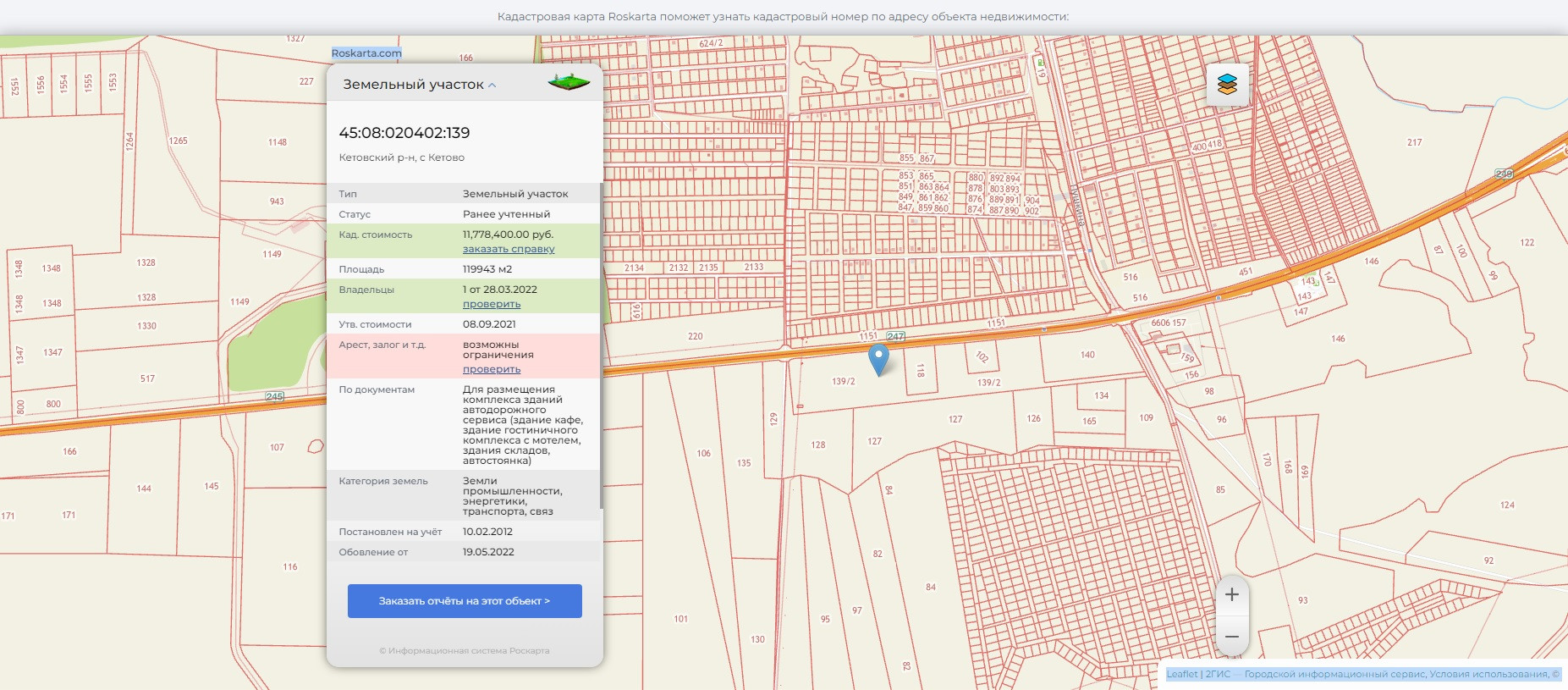Viewport: 1568px width, 690px height.
Task: Zoom in with the plus button
Action: point(1232,594)
